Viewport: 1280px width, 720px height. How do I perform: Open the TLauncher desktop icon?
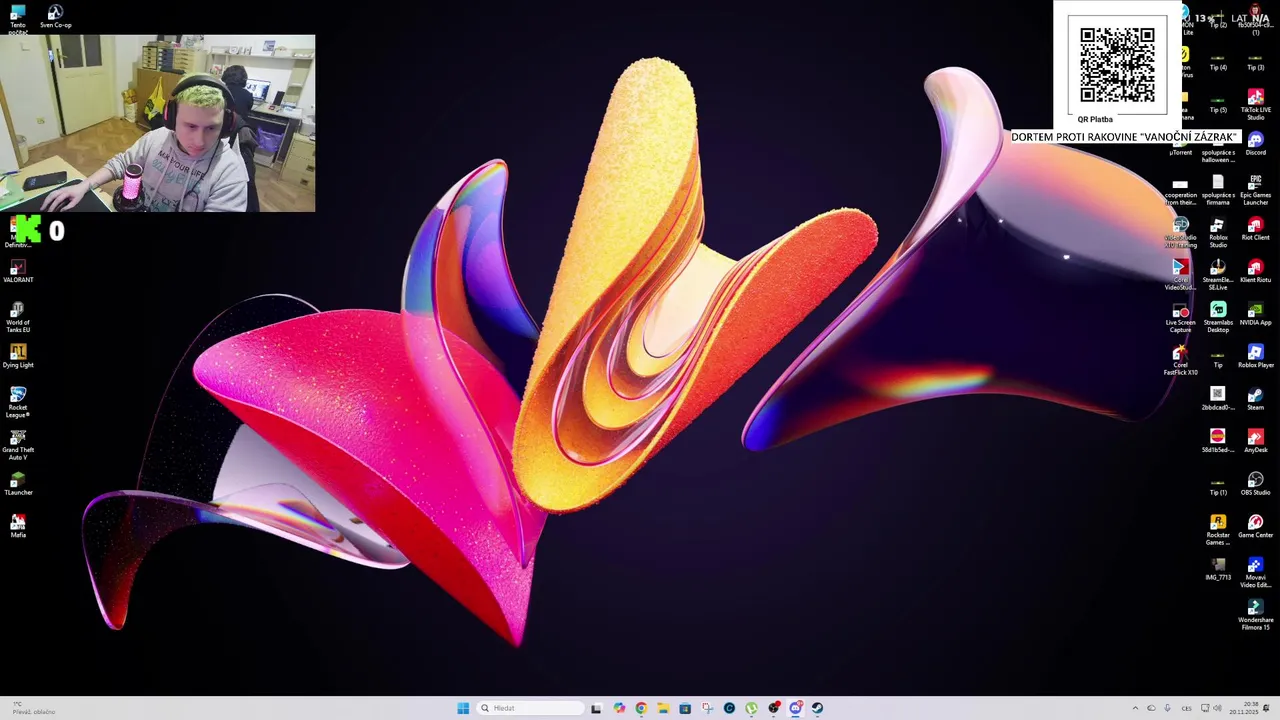18,484
